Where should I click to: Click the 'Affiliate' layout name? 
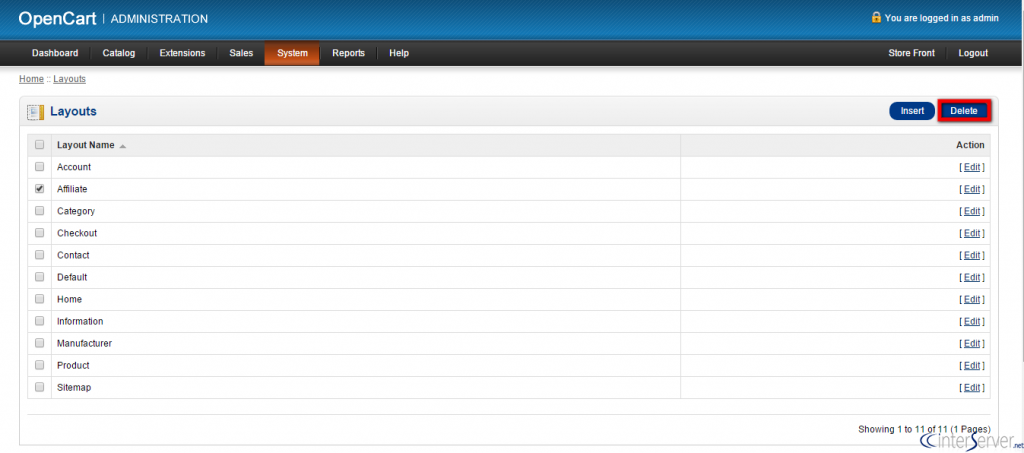pos(72,189)
